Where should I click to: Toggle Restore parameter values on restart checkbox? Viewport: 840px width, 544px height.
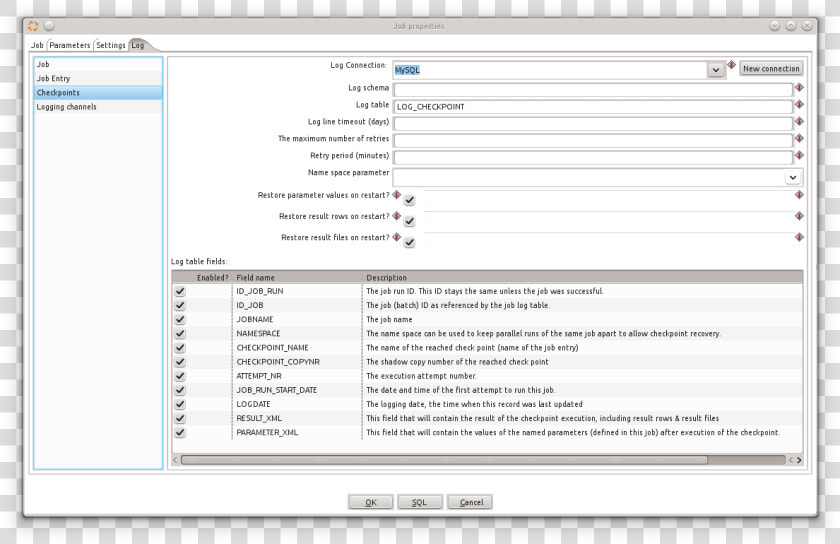click(409, 200)
